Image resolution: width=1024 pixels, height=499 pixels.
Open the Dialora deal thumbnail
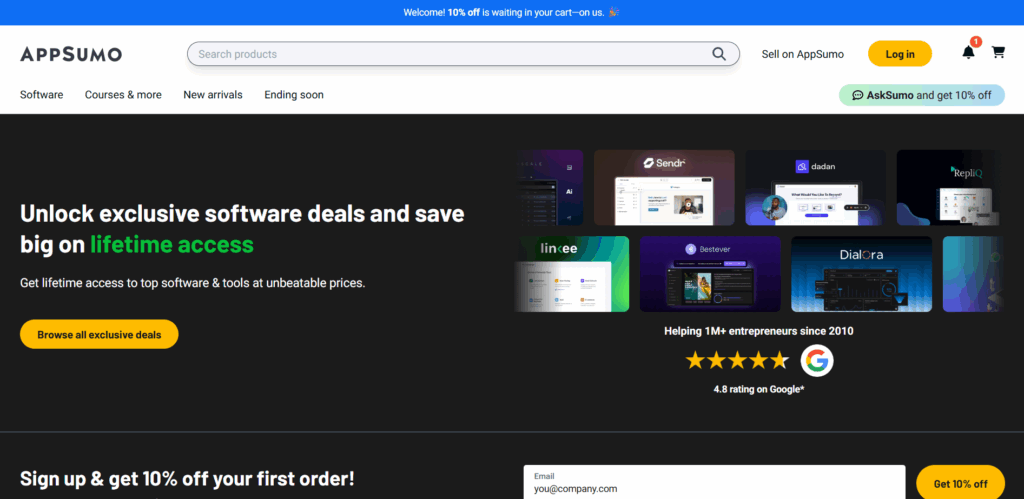click(x=862, y=274)
